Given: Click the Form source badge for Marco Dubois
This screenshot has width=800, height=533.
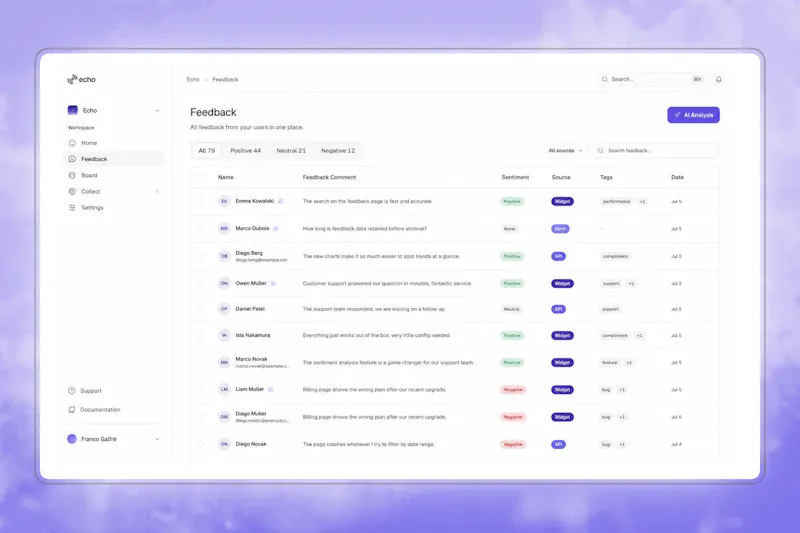Looking at the screenshot, I should coord(560,229).
